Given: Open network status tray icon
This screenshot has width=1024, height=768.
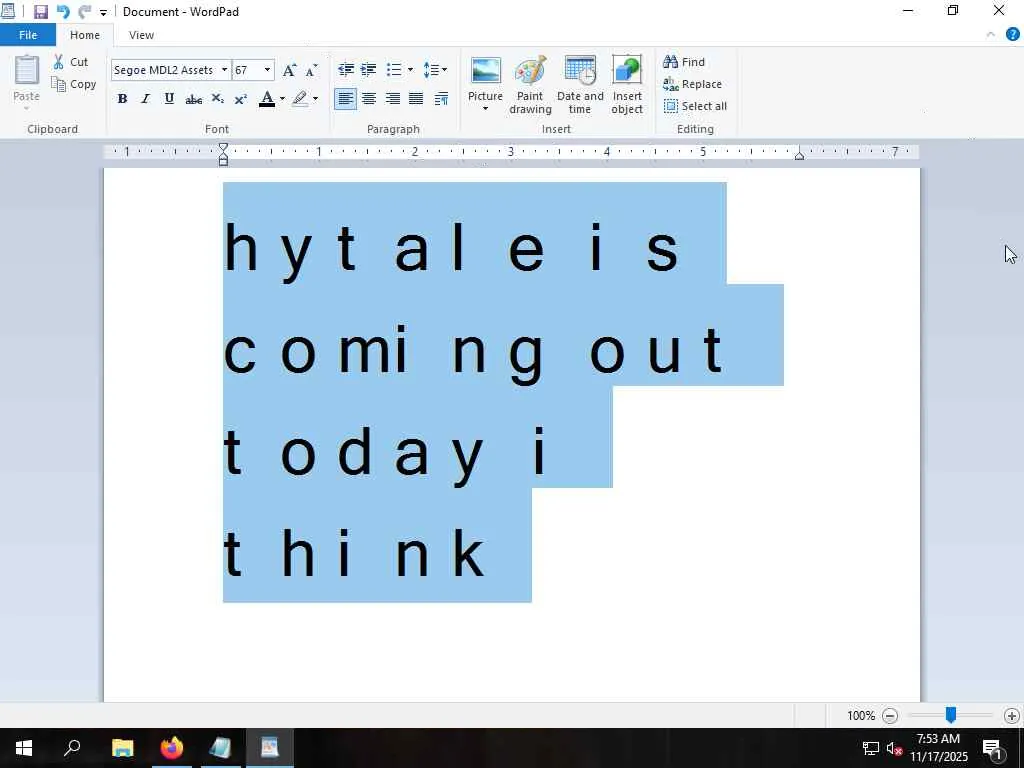Looking at the screenshot, I should click(871, 748).
